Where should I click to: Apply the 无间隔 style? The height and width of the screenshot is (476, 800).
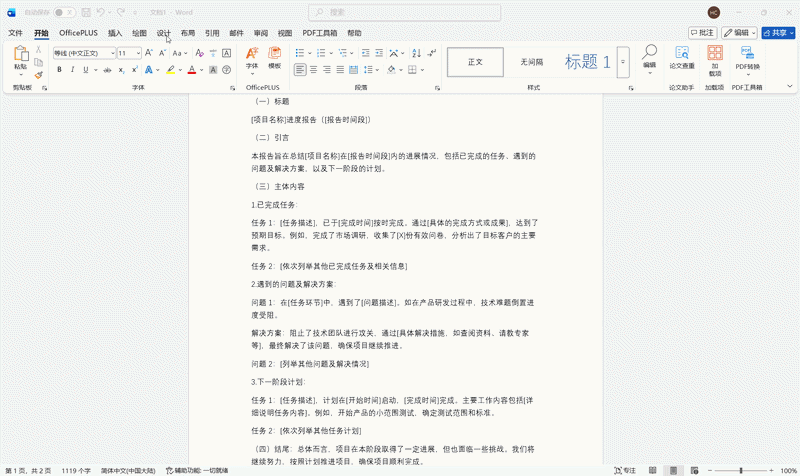[x=532, y=62]
